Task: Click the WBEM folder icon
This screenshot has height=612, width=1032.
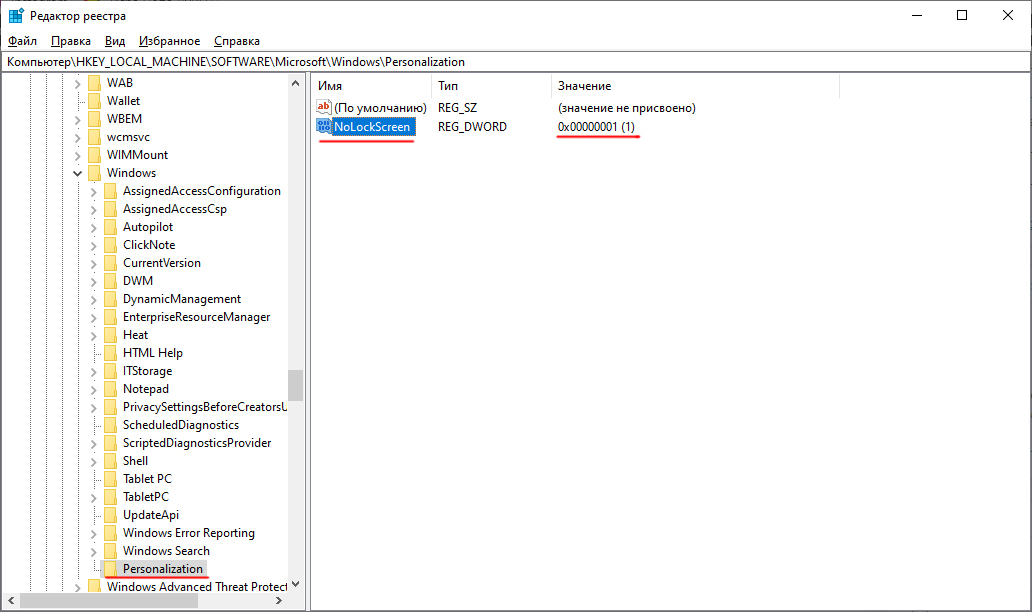Action: [x=95, y=119]
